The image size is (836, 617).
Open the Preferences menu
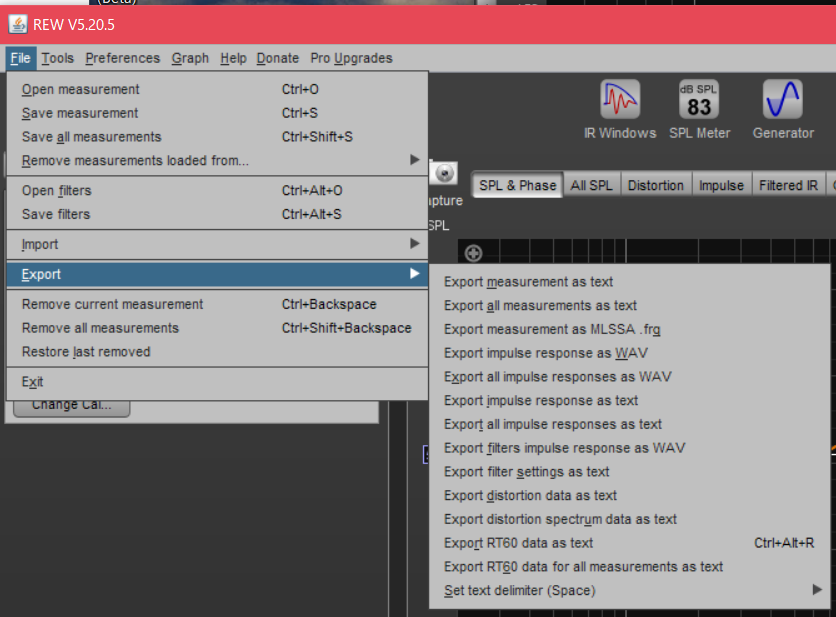point(122,58)
